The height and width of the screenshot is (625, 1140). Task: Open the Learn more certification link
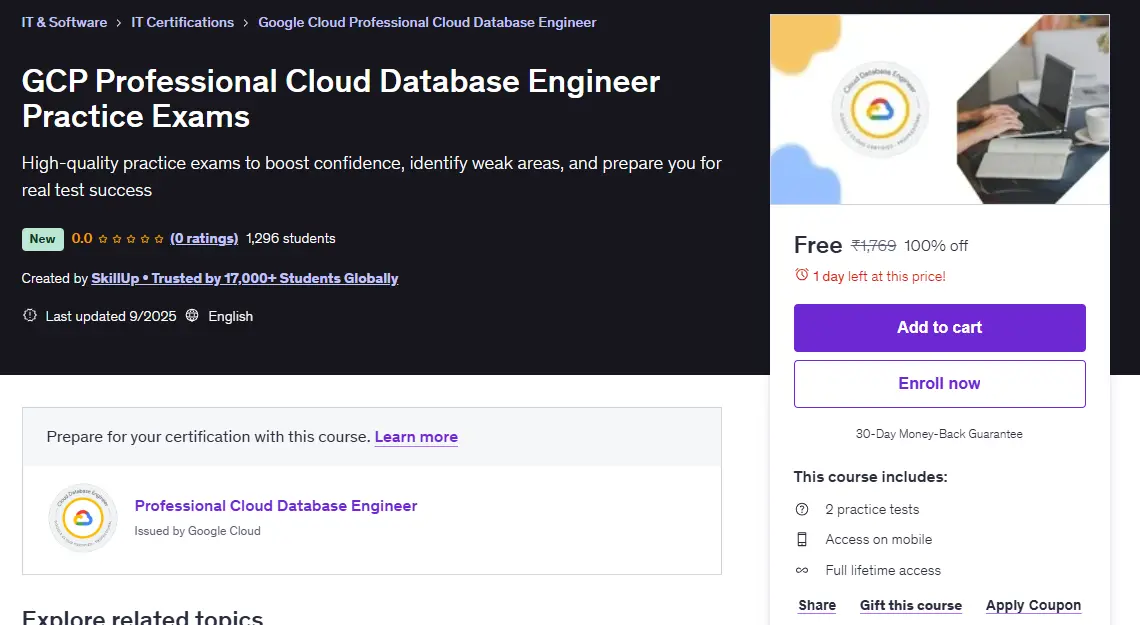(x=416, y=437)
